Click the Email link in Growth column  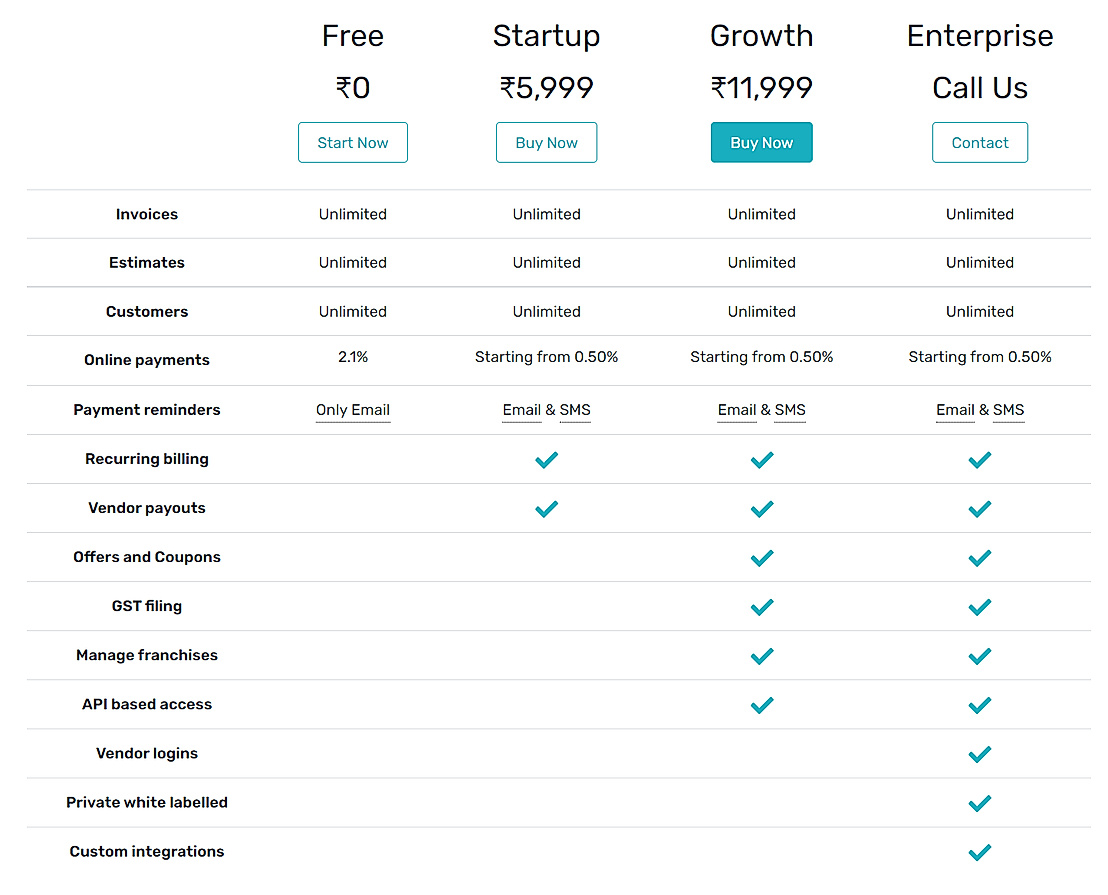(x=737, y=410)
